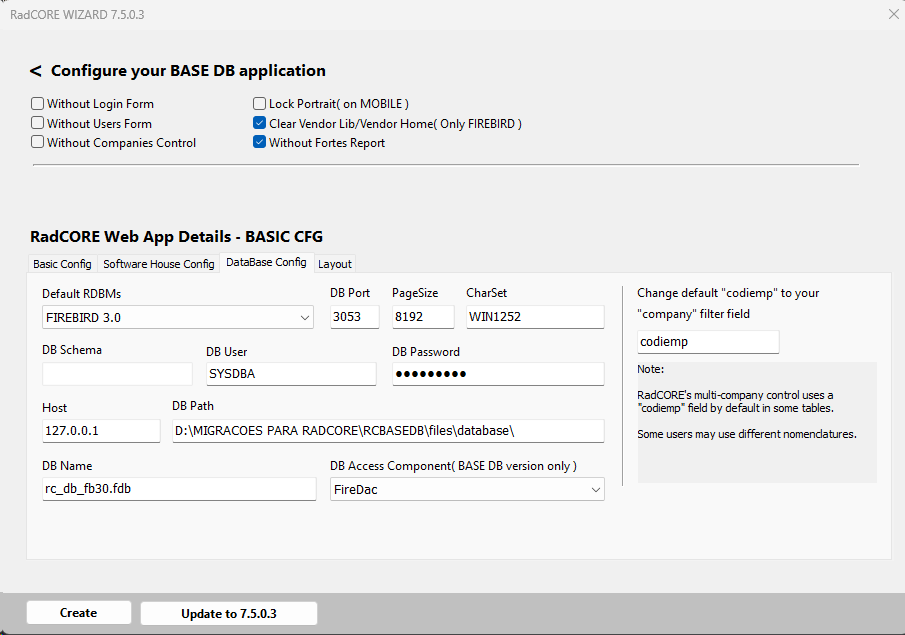Enable Lock Portrait on MOBILE
The height and width of the screenshot is (635, 905).
260,104
